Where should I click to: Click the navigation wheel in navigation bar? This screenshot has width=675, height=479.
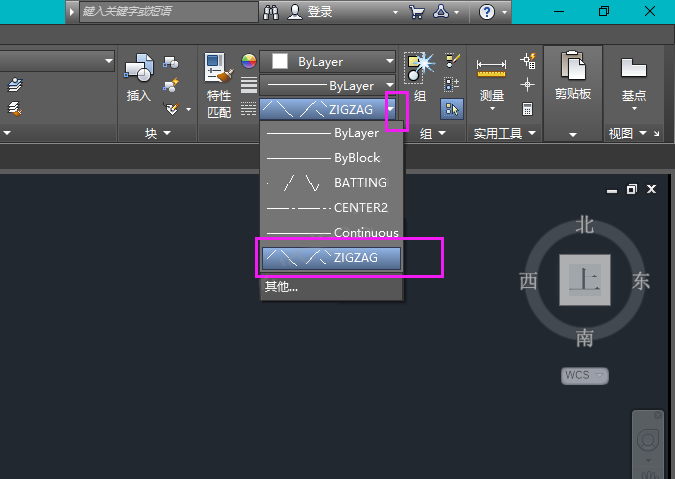[x=648, y=440]
